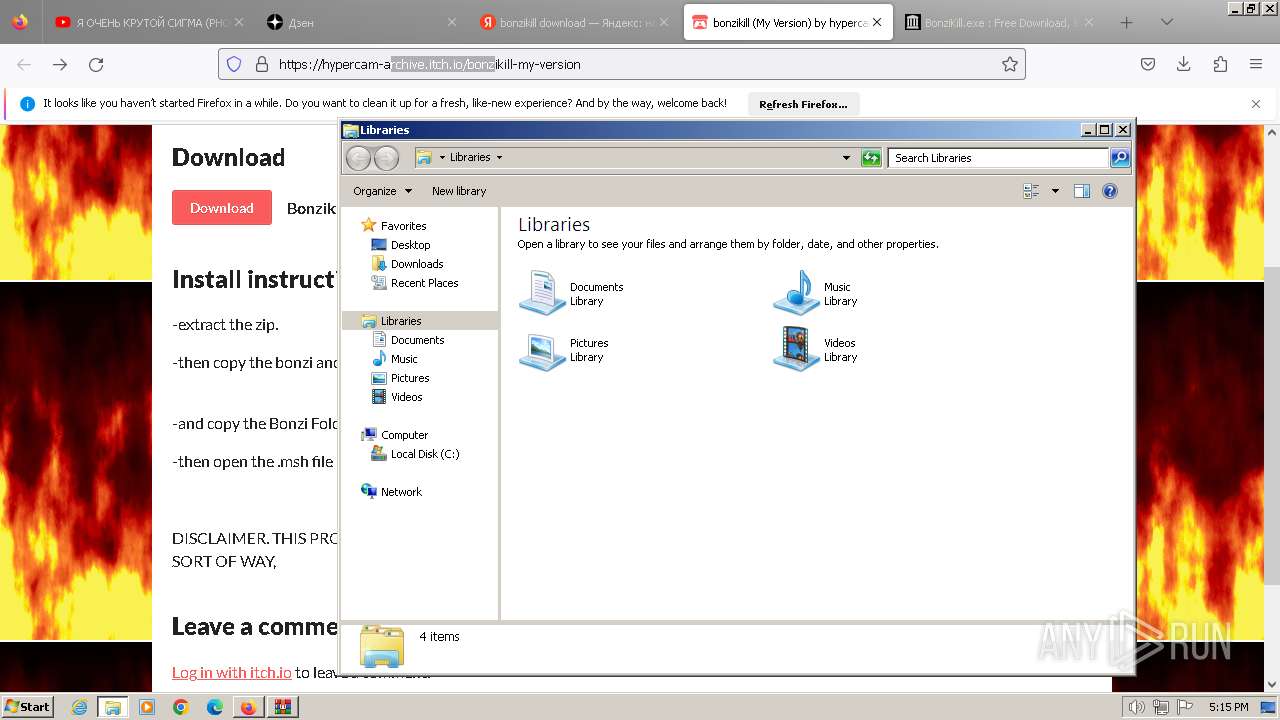The width and height of the screenshot is (1280, 720).
Task: Open WinRAR from the taskbar
Action: (282, 707)
